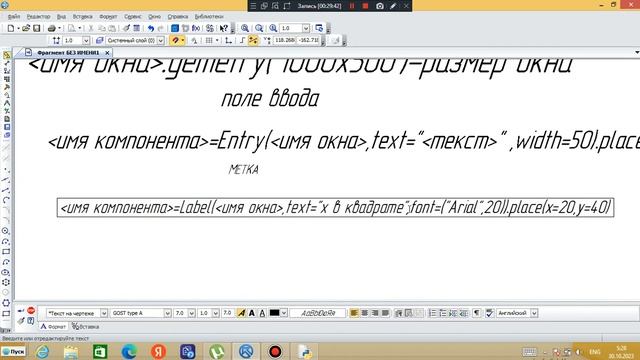Toggle bold text formatting
The height and width of the screenshot is (360, 640).
[x=252, y=313]
